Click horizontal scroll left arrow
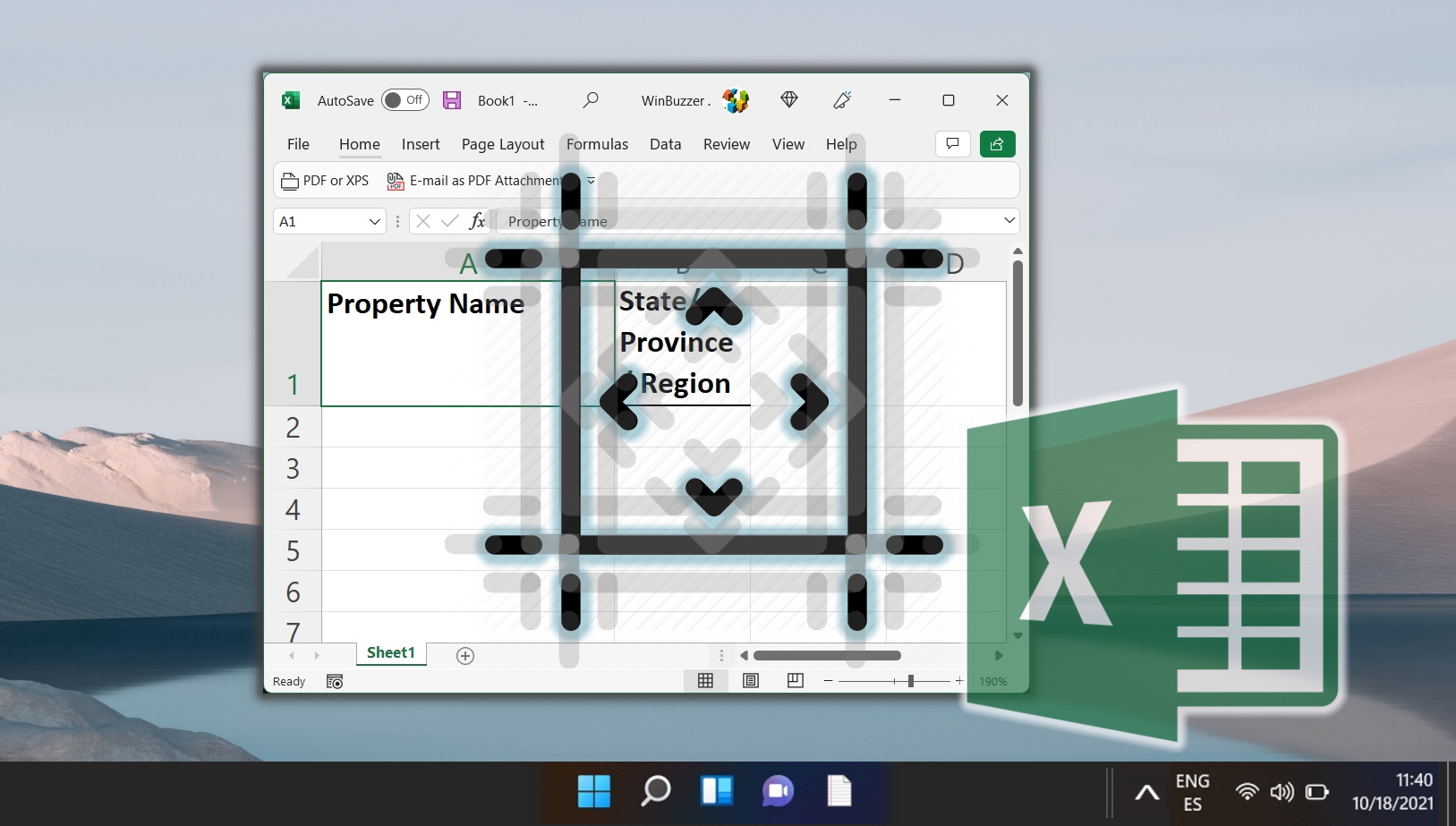The height and width of the screenshot is (826, 1456). 744,656
